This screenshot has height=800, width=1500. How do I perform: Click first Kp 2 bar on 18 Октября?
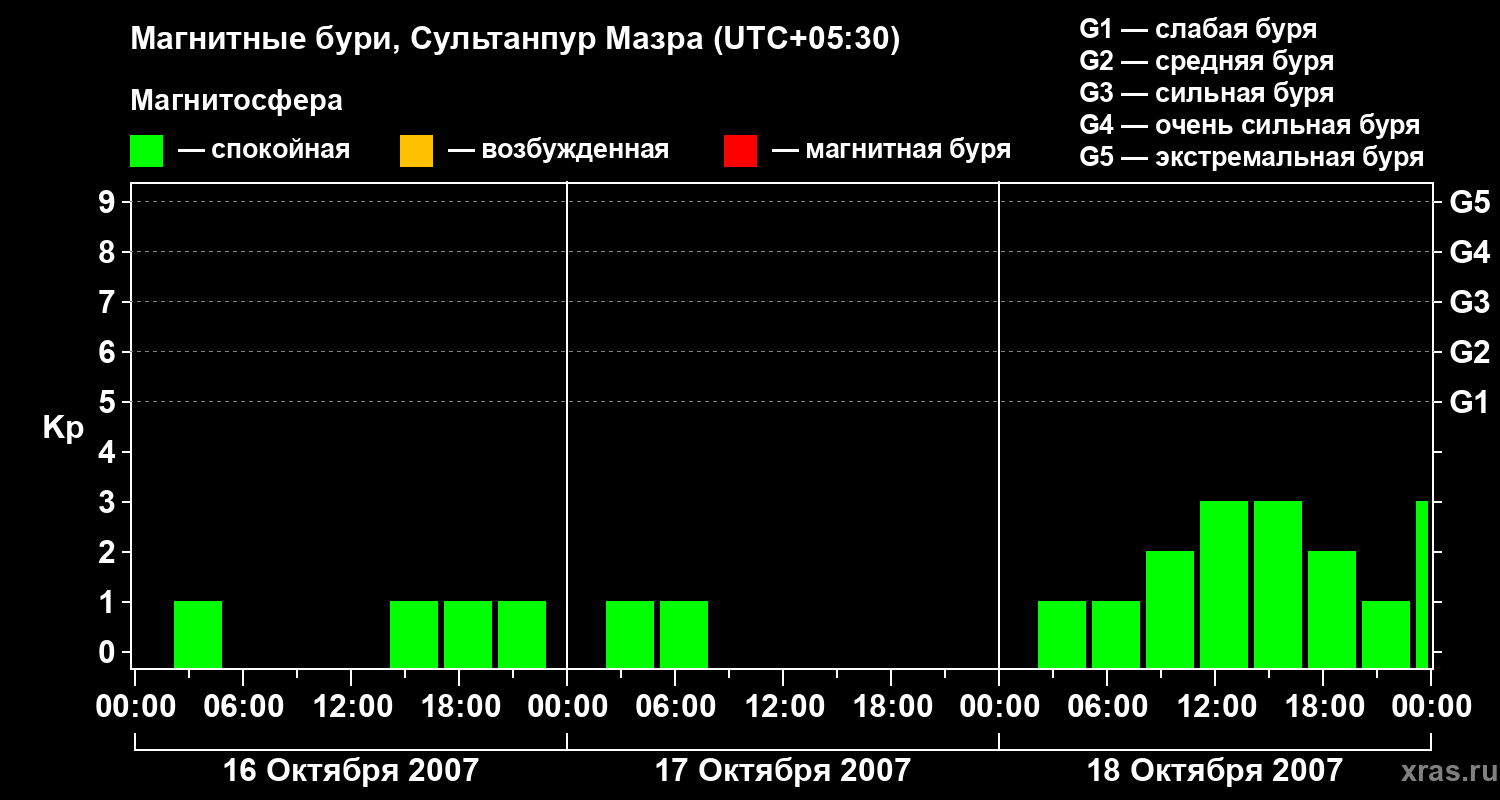point(1170,609)
